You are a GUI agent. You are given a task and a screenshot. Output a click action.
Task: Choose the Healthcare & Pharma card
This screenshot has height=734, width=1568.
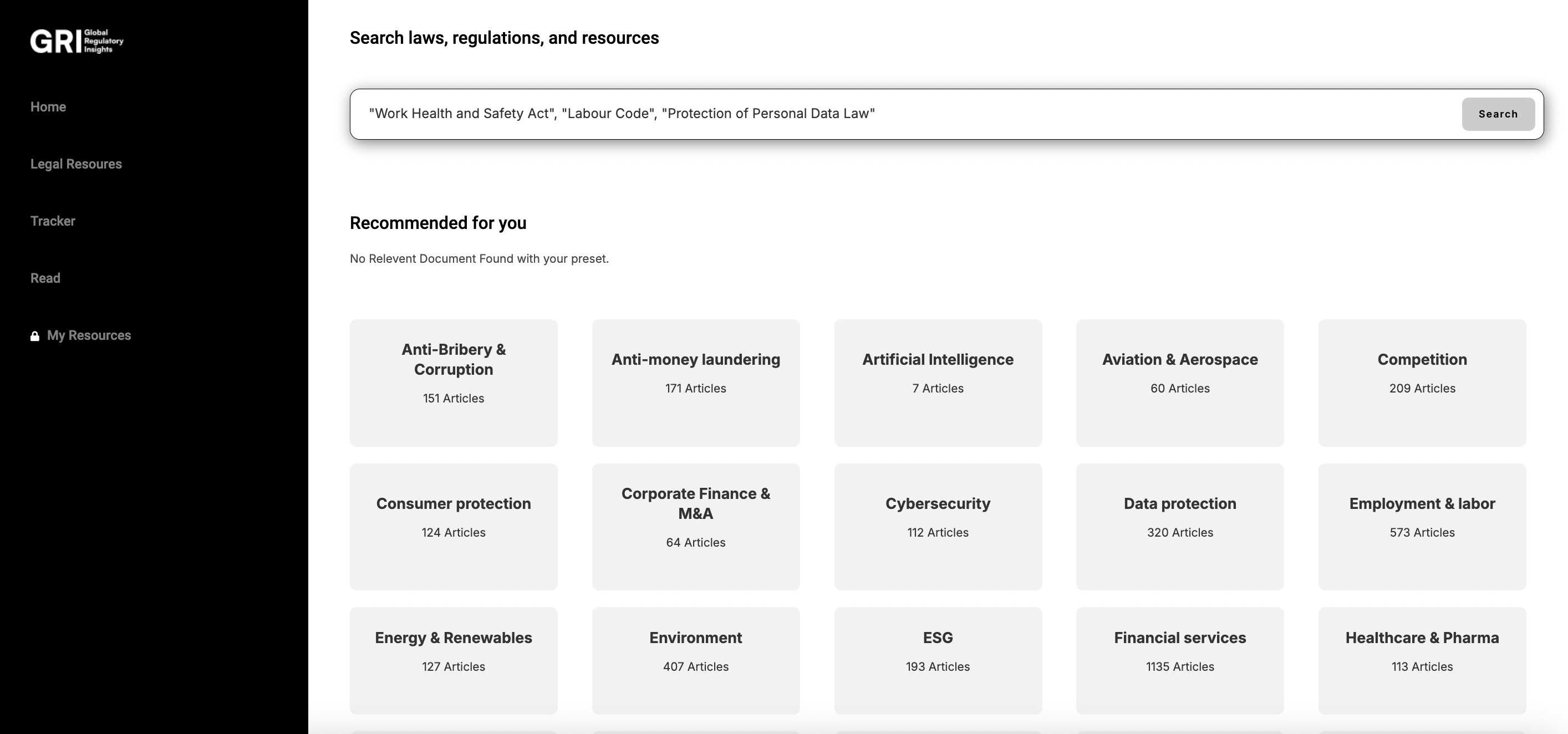[x=1422, y=661]
